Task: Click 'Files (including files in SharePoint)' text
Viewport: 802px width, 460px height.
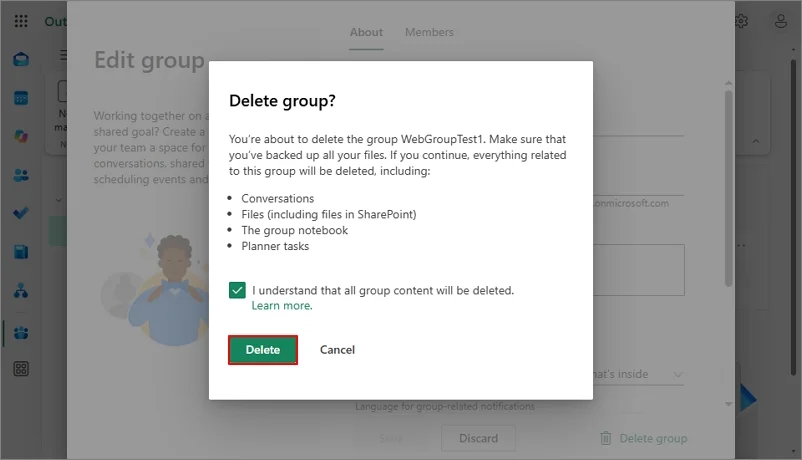Action: point(329,214)
